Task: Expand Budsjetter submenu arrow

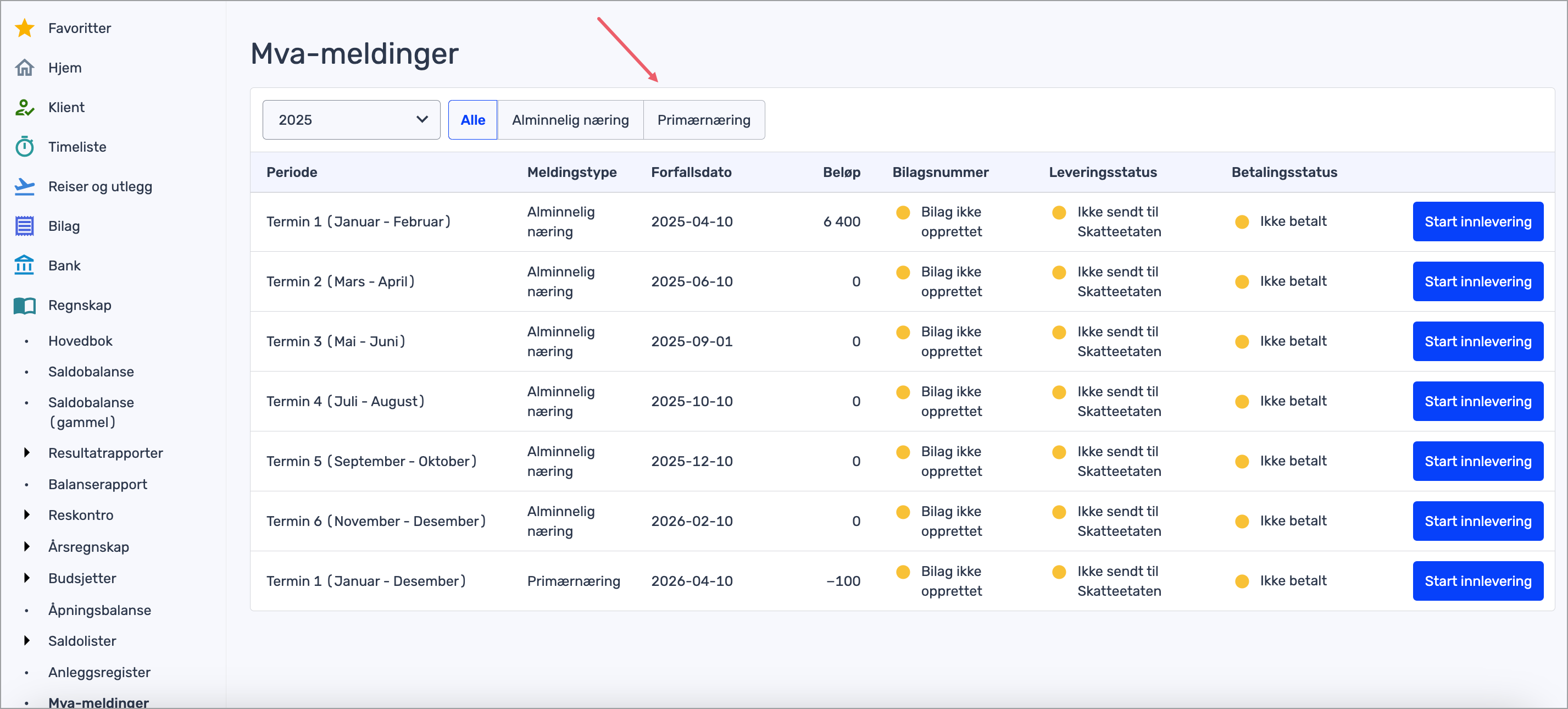Action: pos(27,578)
